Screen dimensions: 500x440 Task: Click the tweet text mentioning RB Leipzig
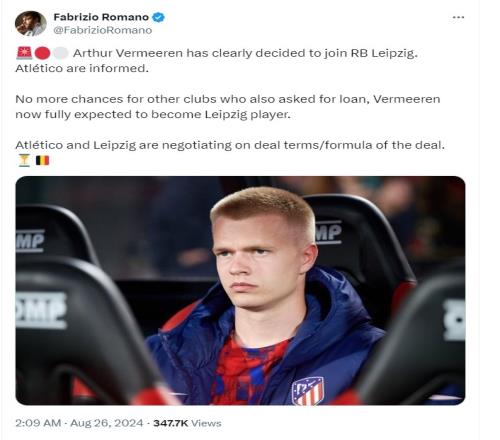[245, 53]
